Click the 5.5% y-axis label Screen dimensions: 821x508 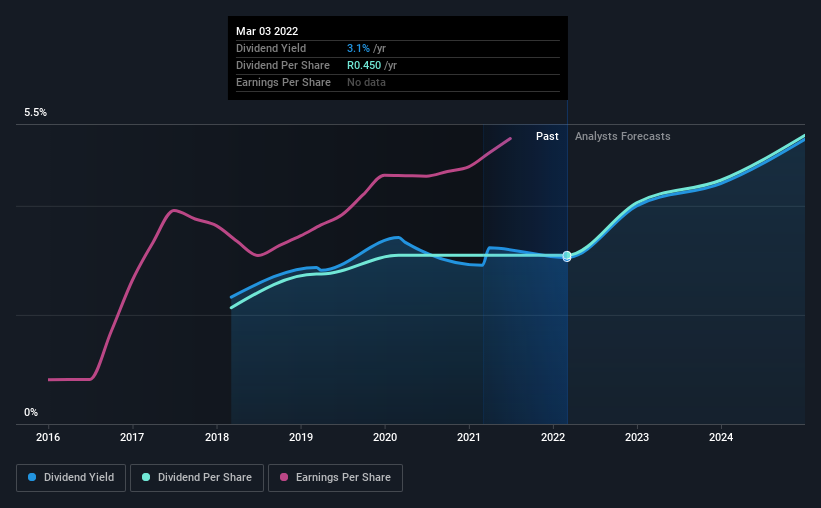click(36, 113)
